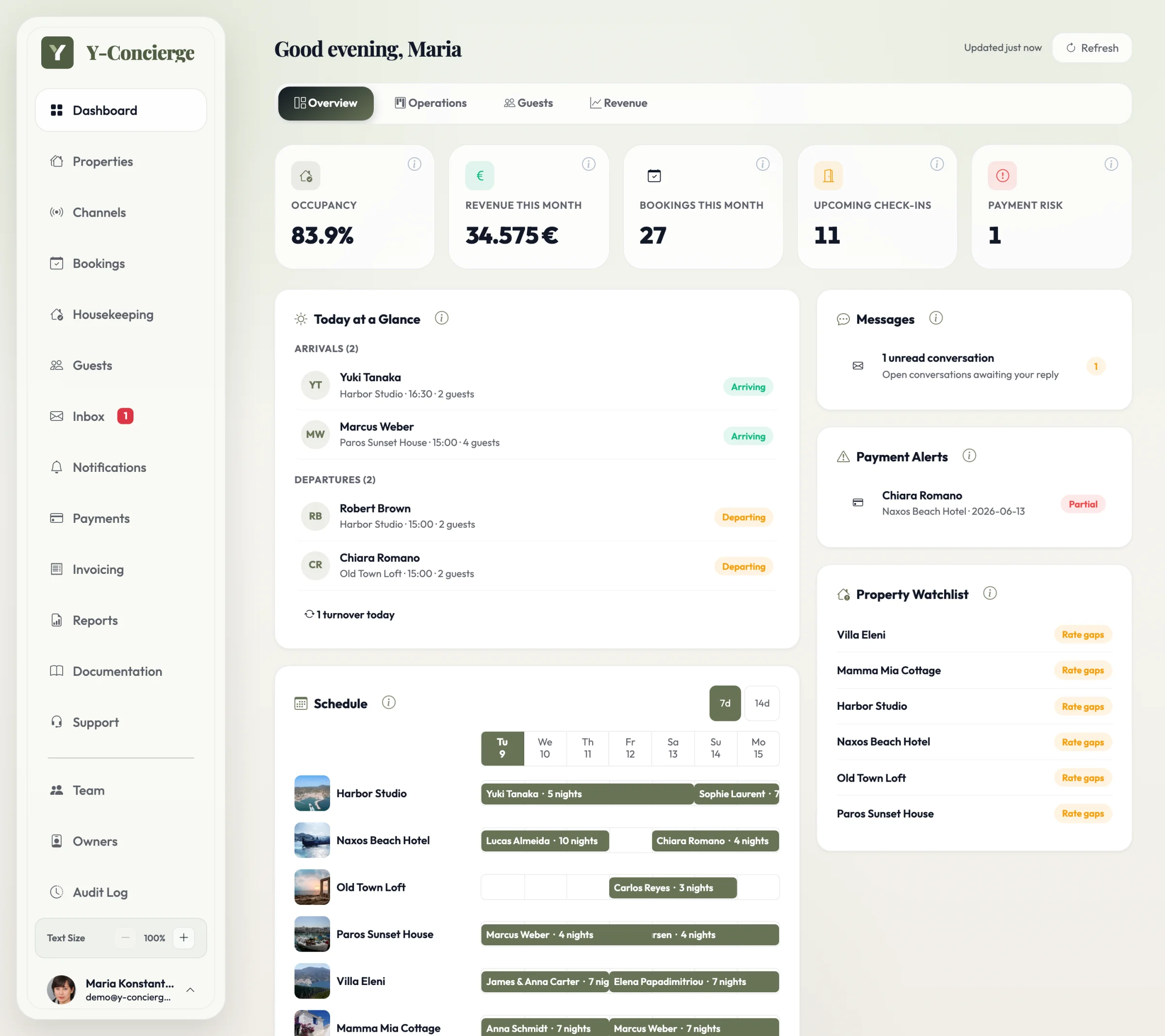Screen dimensions: 1165x1036
Task: Open info next to Payment Alerts
Action: (969, 455)
